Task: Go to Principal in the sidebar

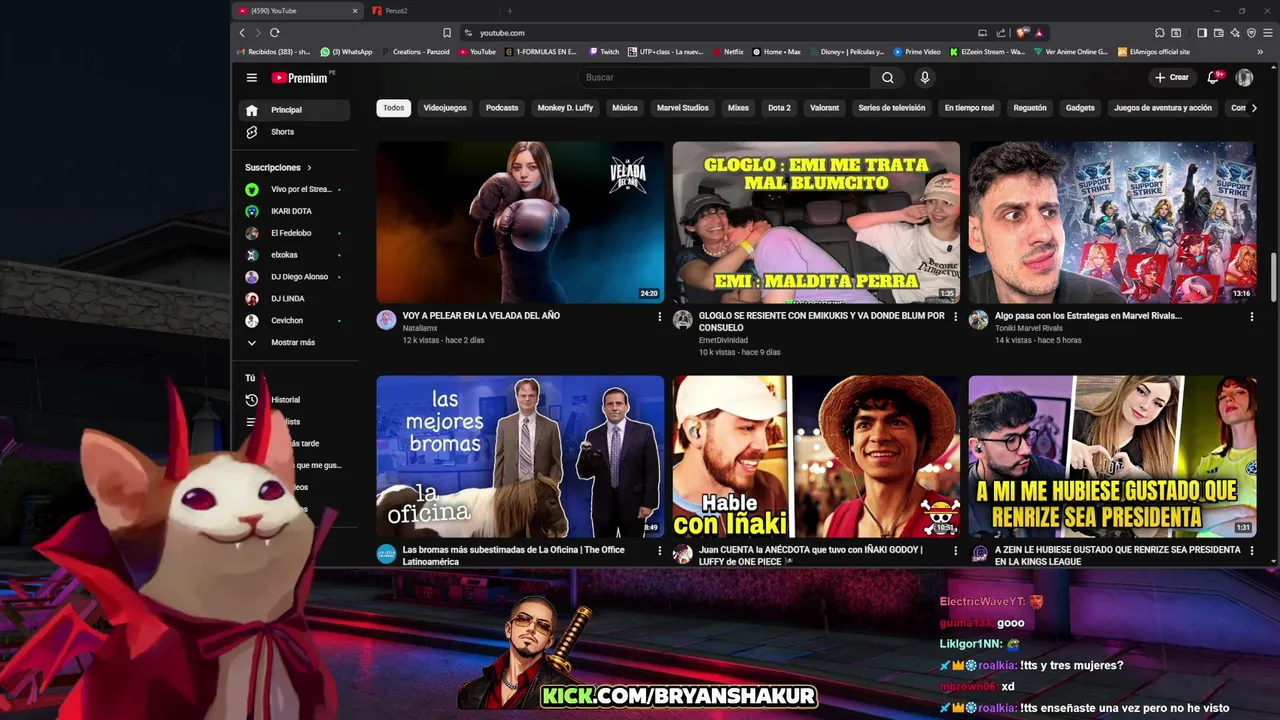Action: coord(294,110)
